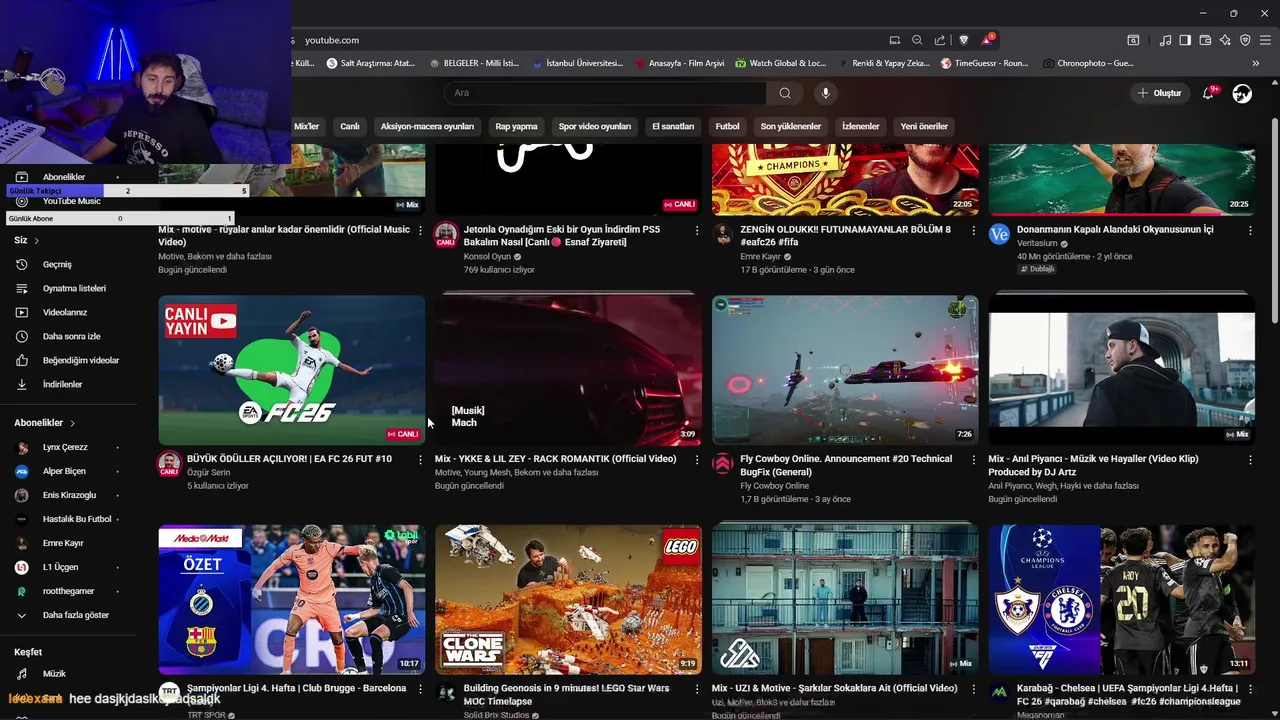Viewport: 1280px width, 720px height.
Task: Open LEGO Clone Wars Geonosis thumbnail
Action: click(x=568, y=599)
